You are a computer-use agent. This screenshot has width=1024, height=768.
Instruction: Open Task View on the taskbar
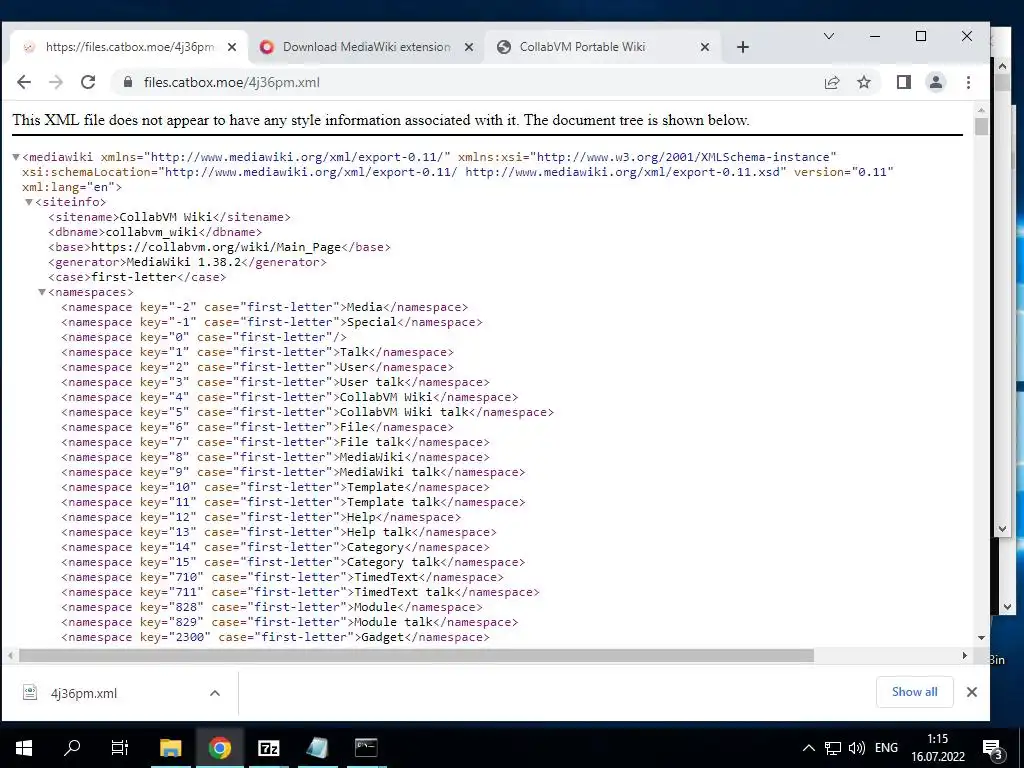(x=120, y=748)
